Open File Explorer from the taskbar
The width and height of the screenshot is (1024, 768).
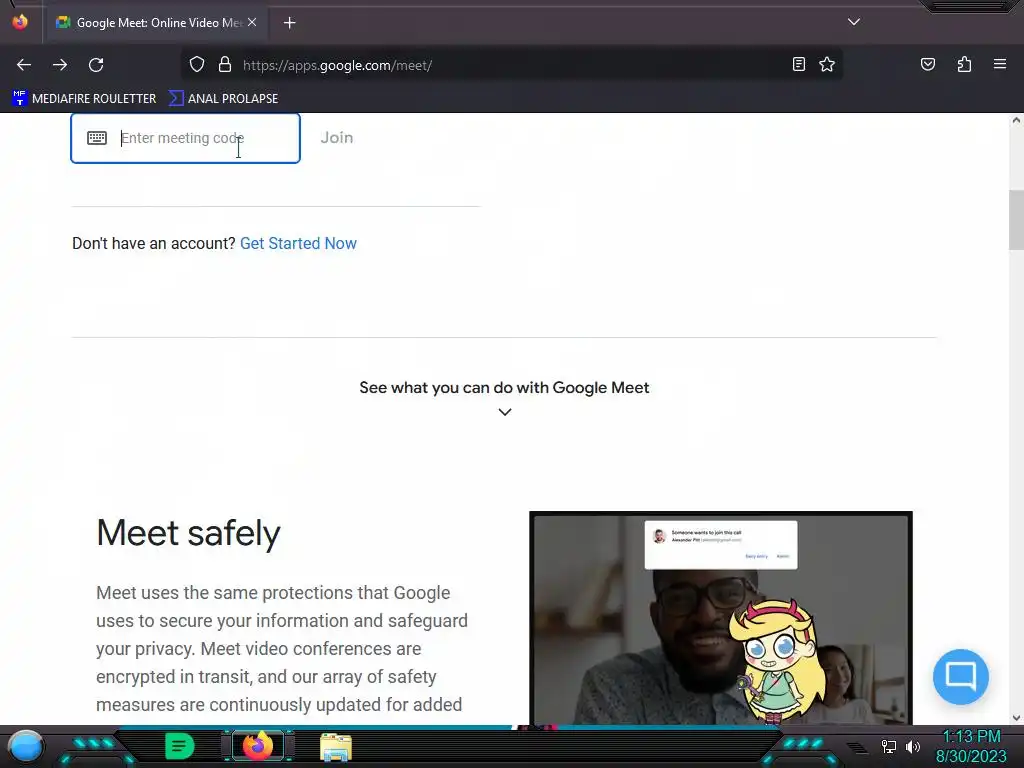coord(336,747)
